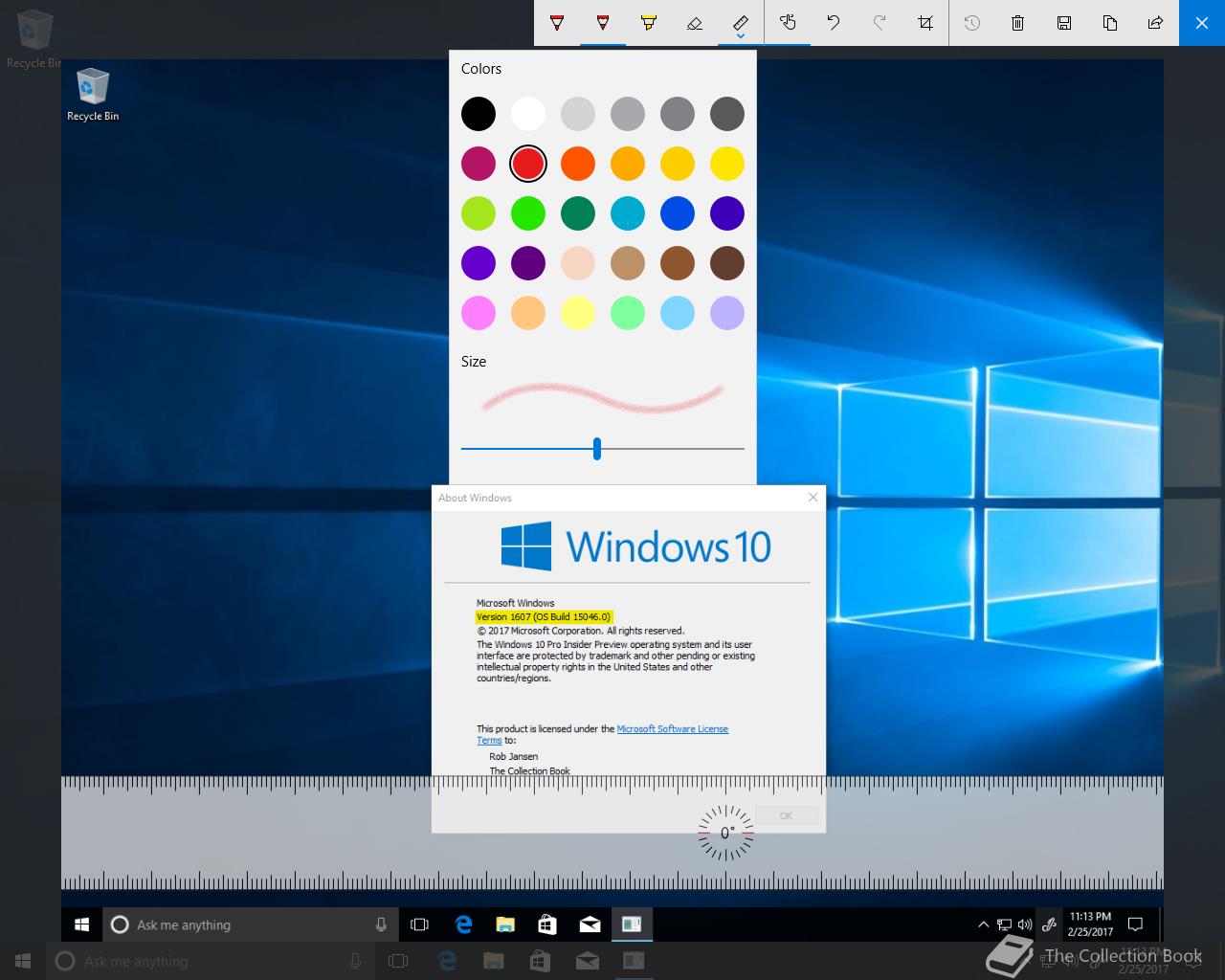Screen dimensions: 1225x980
Task: Expand the ruler tool chevron
Action: [x=741, y=37]
